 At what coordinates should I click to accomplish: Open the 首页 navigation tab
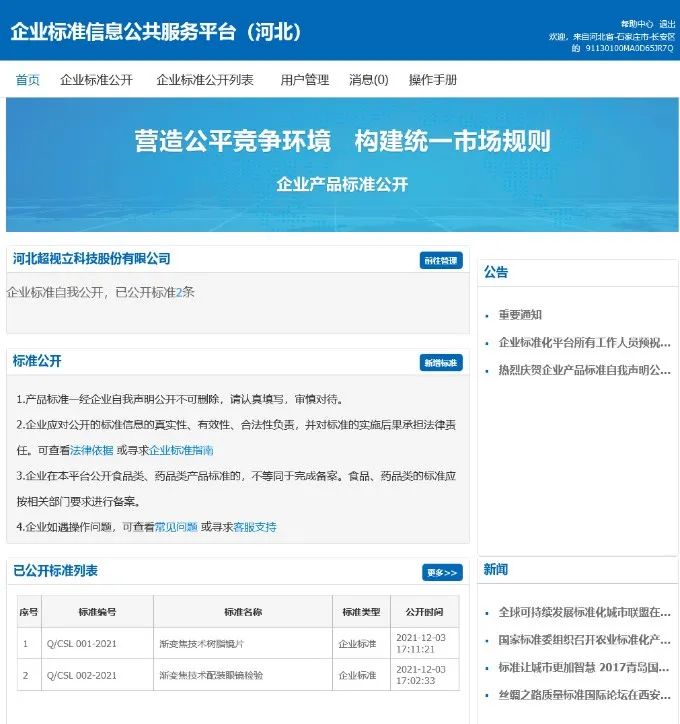pyautogui.click(x=28, y=80)
